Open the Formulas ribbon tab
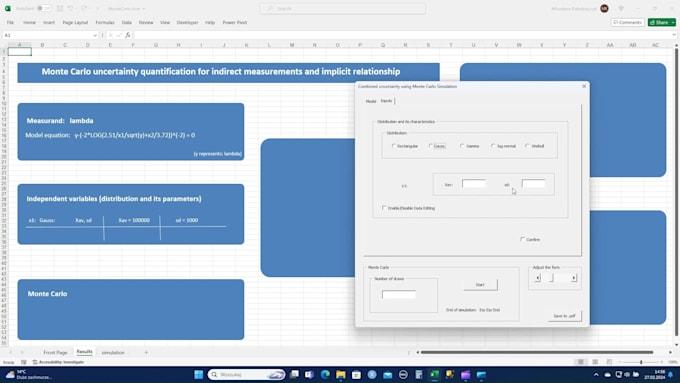This screenshot has width=680, height=383. click(x=105, y=23)
